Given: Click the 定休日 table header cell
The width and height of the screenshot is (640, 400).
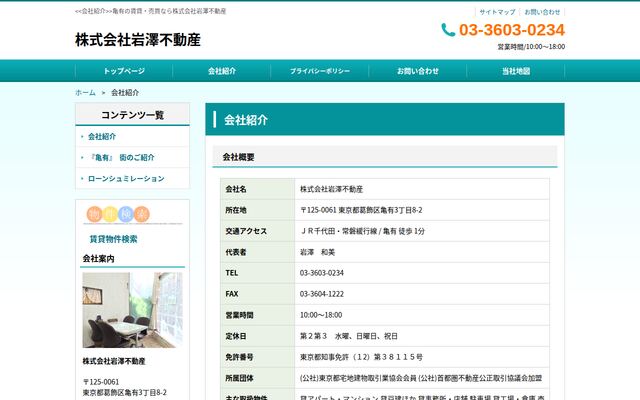Looking at the screenshot, I should pos(258,336).
